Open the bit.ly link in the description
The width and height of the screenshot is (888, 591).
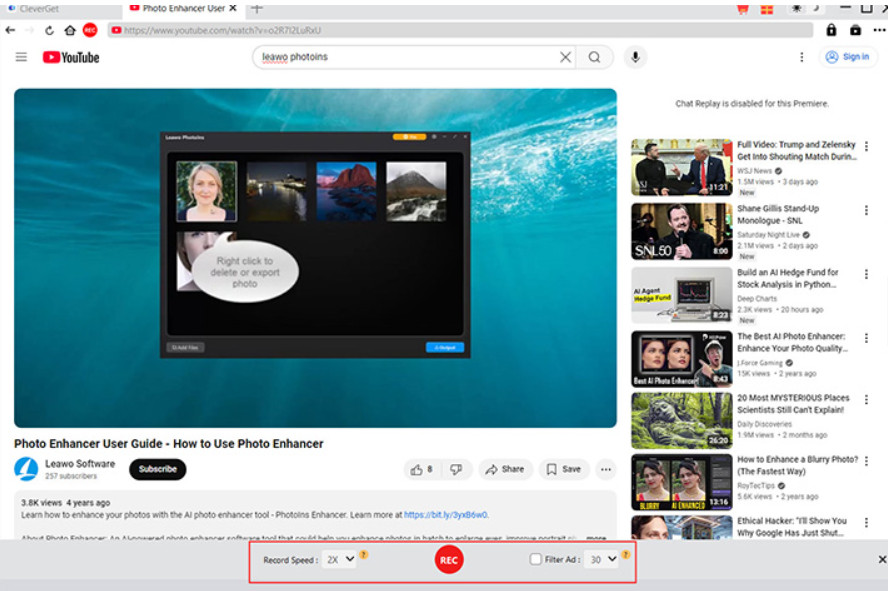(x=446, y=515)
